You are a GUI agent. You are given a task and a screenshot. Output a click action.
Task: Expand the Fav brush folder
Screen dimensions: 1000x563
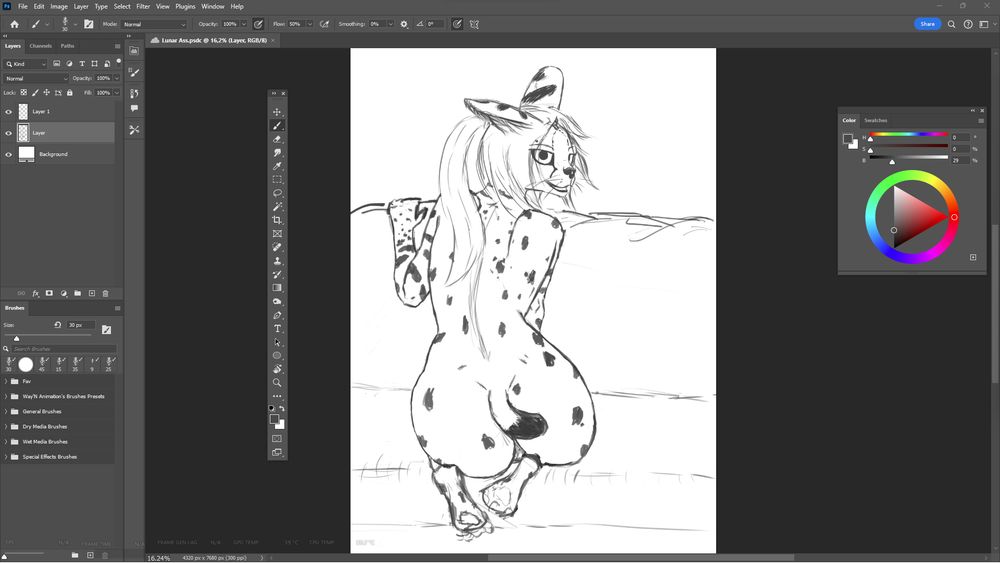pos(6,381)
